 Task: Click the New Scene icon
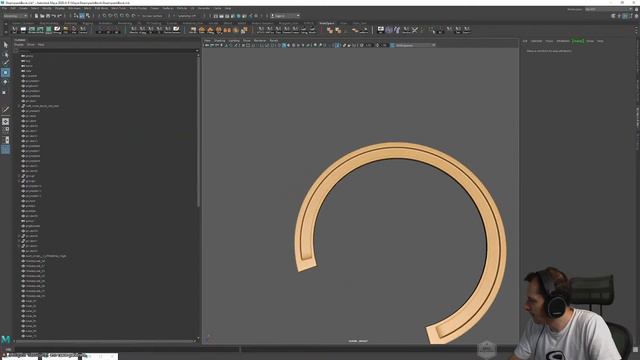(36, 16)
